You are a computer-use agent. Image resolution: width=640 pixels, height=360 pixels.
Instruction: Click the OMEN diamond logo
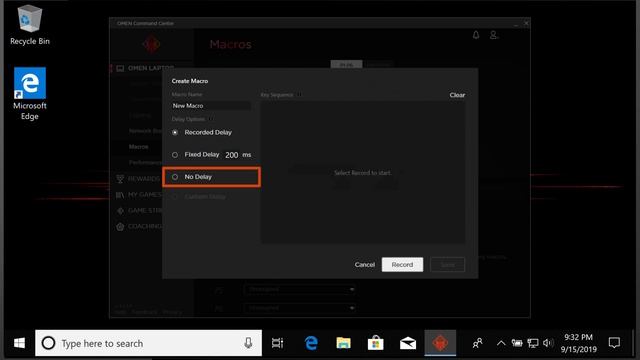point(151,44)
